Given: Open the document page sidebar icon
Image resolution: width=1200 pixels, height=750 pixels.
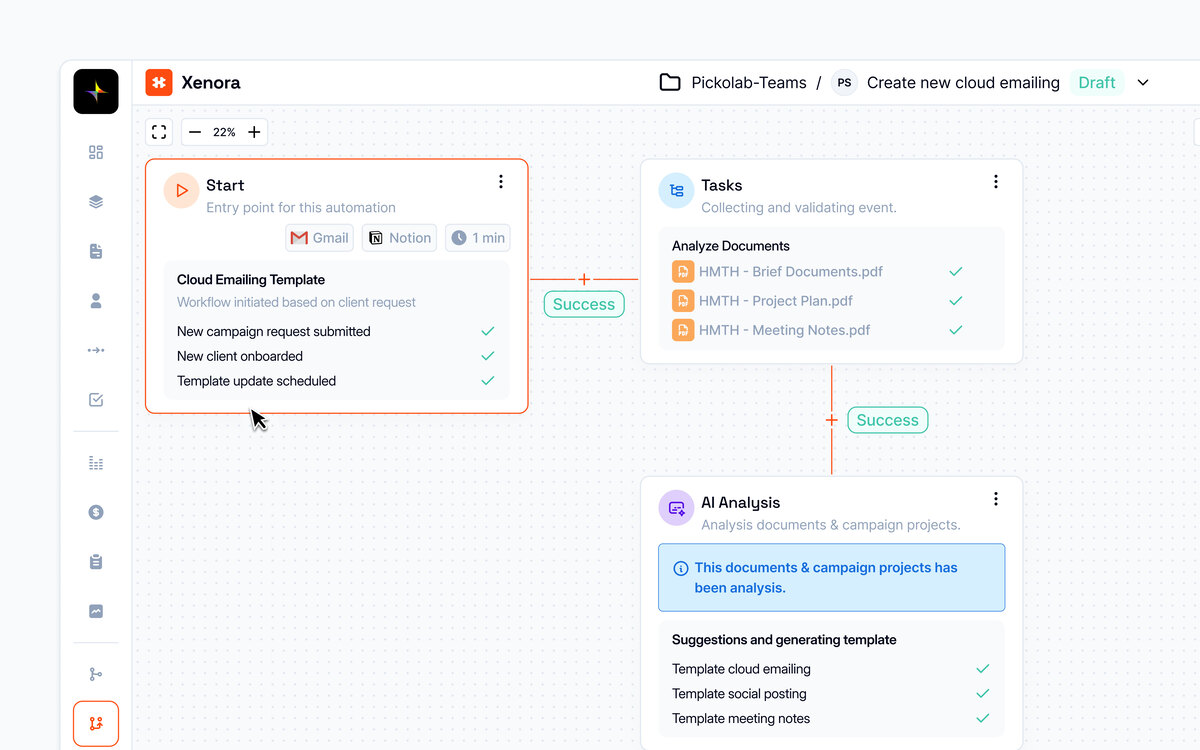Looking at the screenshot, I should 96,251.
